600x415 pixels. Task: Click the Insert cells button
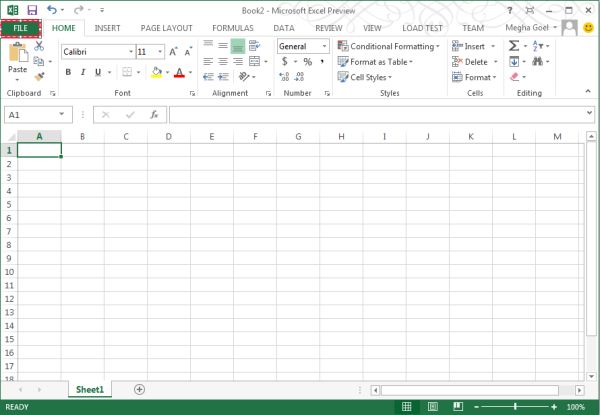pyautogui.click(x=468, y=46)
